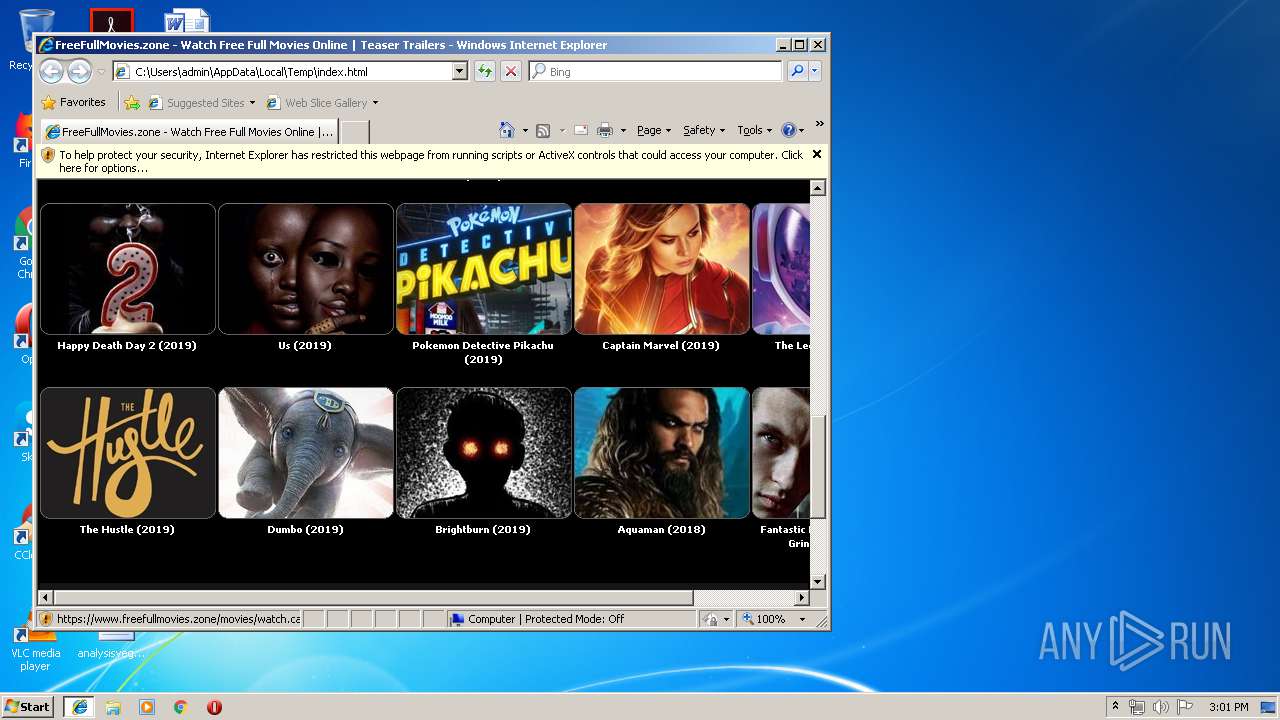Click the clock showing 3:01 PM

point(1228,707)
